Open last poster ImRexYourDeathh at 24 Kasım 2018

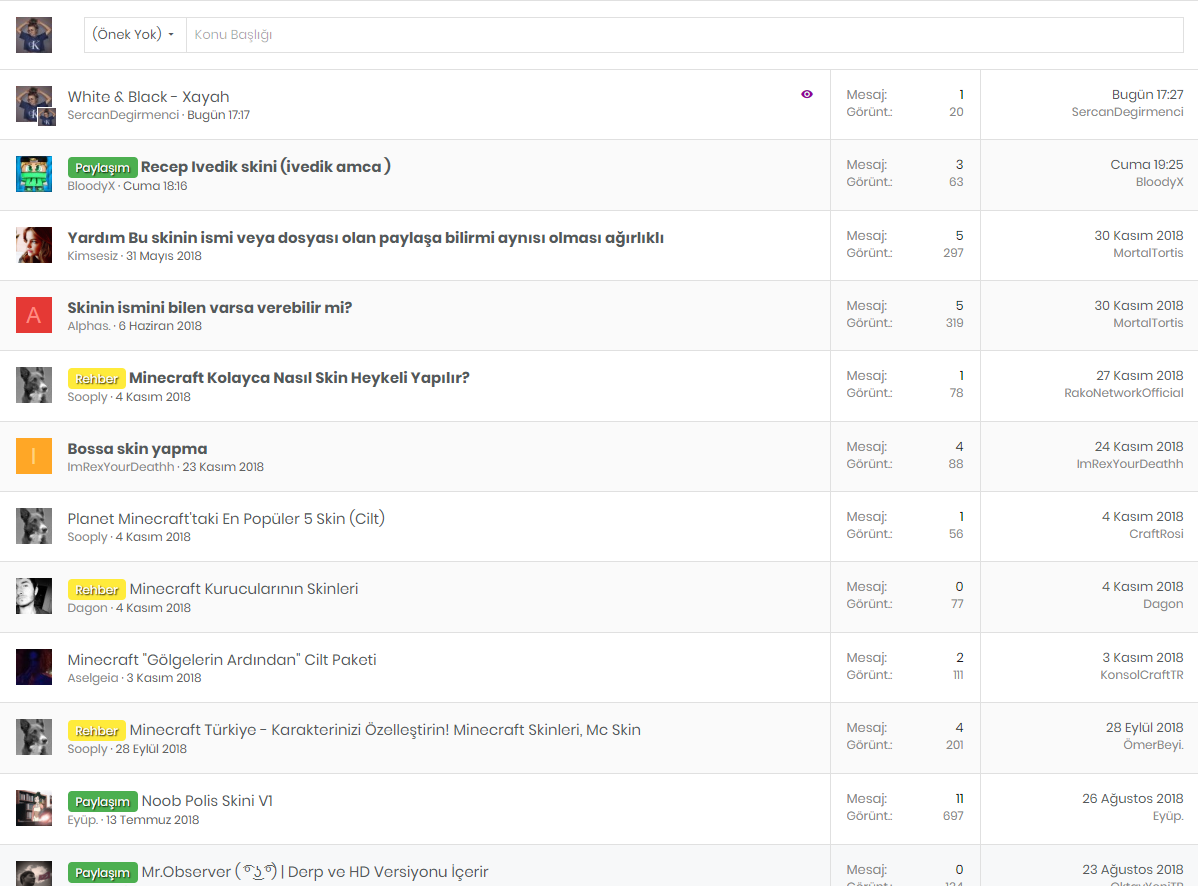click(x=1129, y=464)
